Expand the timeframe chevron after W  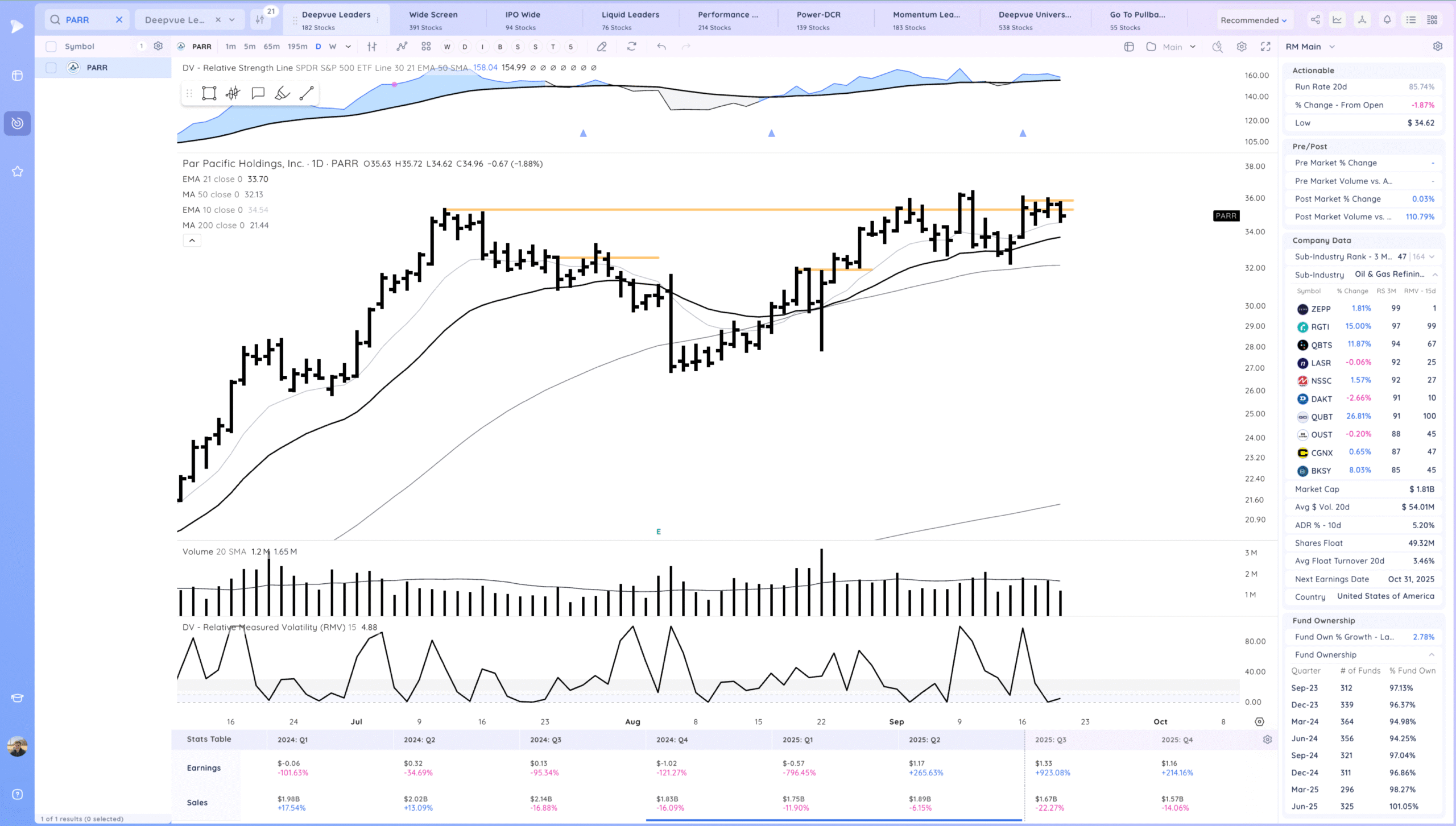coord(348,47)
